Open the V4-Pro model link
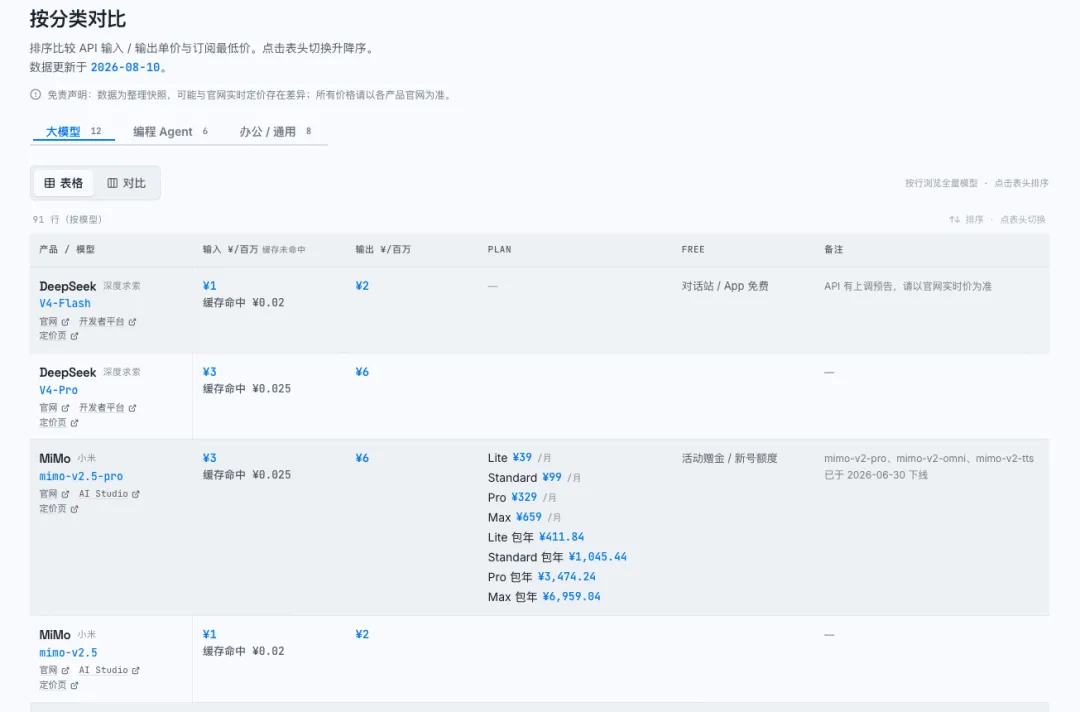 pos(58,390)
